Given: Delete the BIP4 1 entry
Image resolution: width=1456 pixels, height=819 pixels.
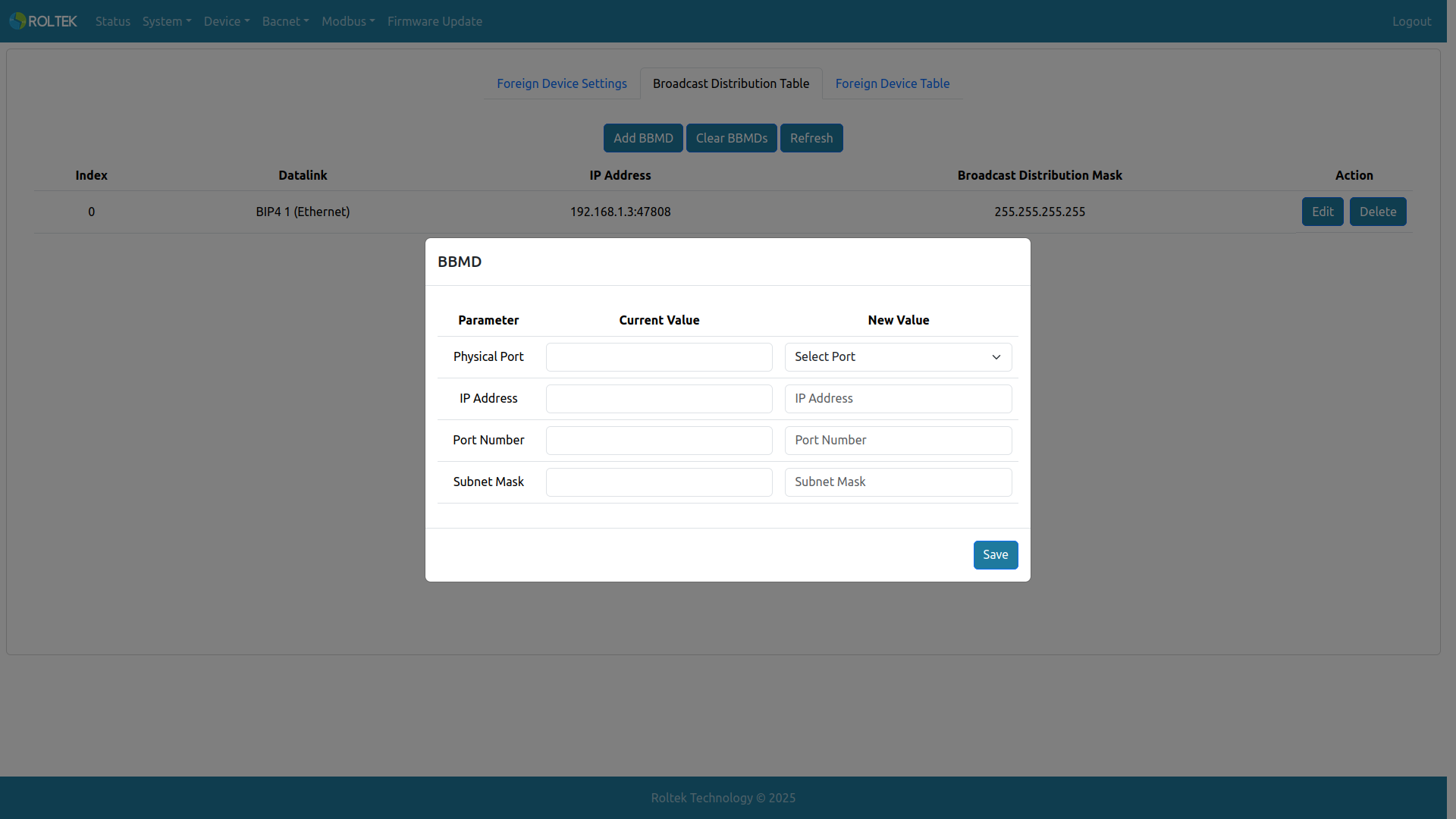Looking at the screenshot, I should [1378, 212].
